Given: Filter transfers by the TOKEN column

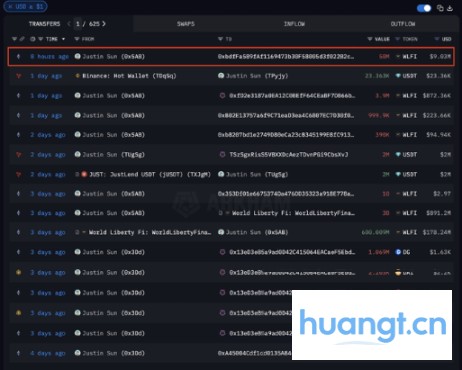Looking at the screenshot, I should tap(397, 39).
